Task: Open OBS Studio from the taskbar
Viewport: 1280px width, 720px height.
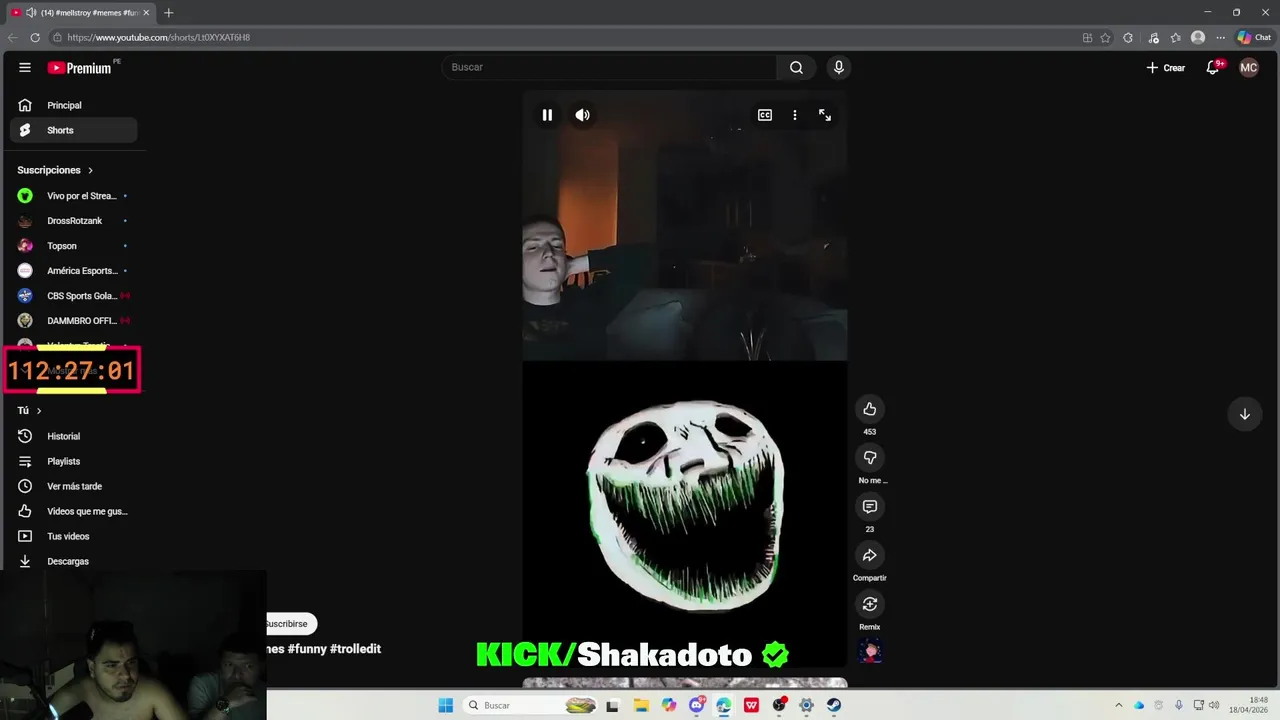Action: pyautogui.click(x=779, y=705)
